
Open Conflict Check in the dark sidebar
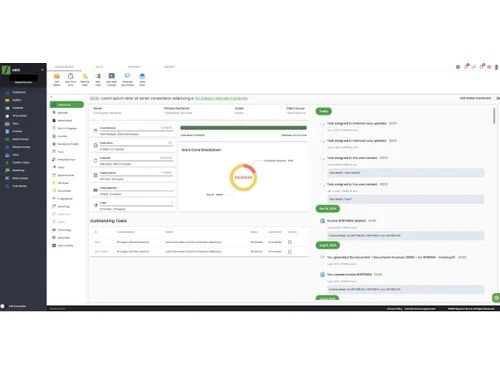pos(21,163)
